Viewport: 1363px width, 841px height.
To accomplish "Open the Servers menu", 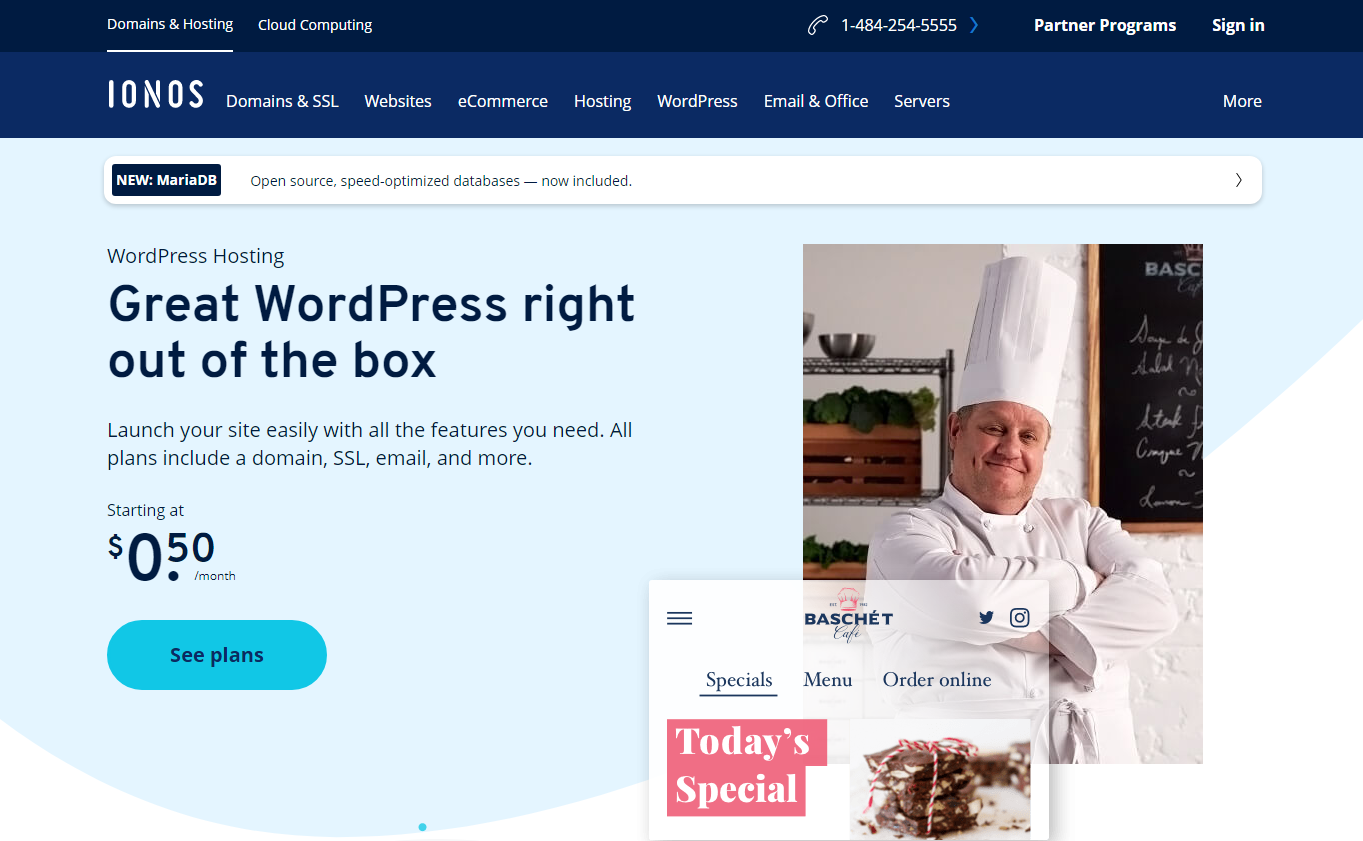I will pyautogui.click(x=922, y=101).
